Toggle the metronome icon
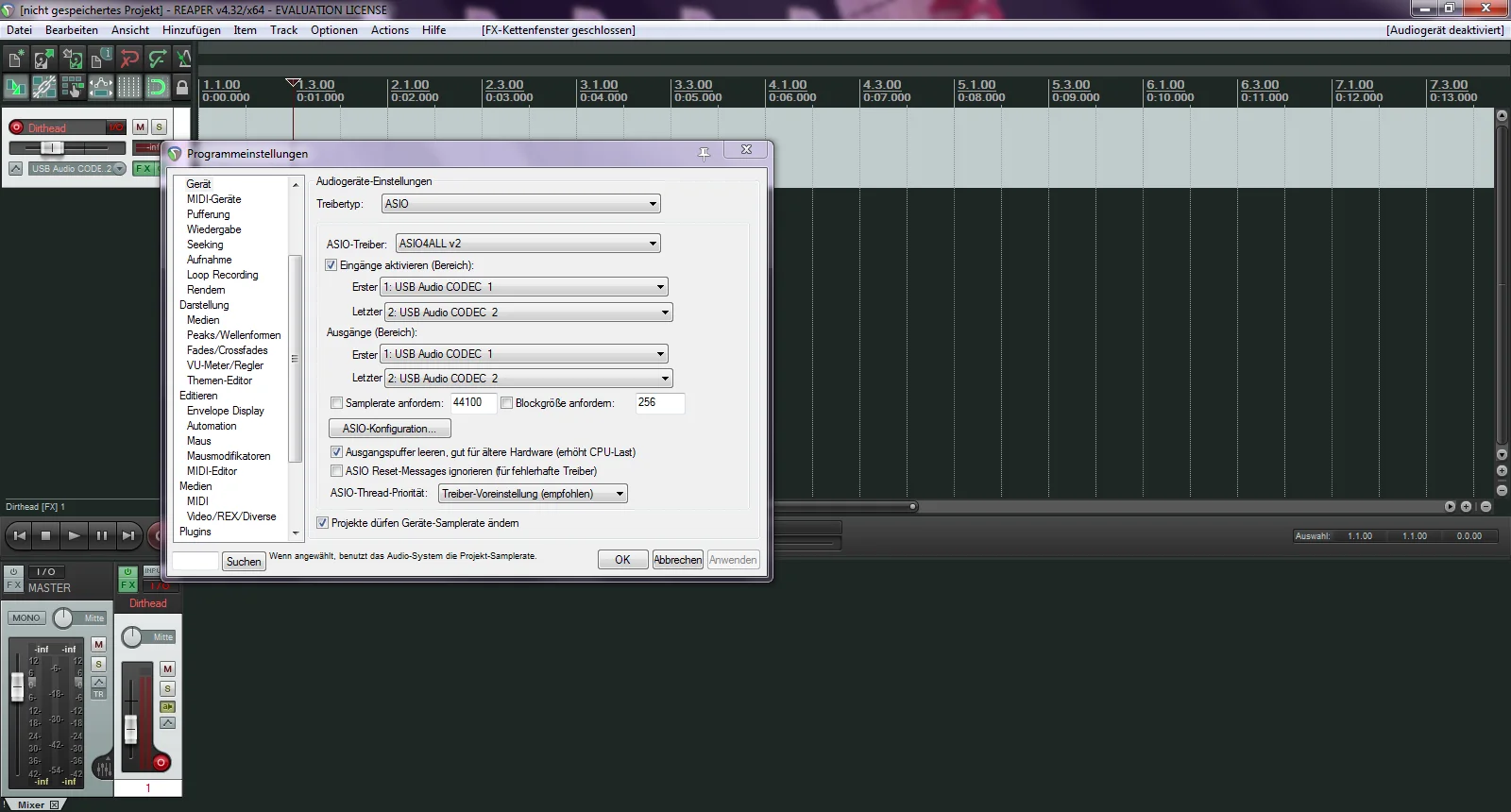 point(183,59)
